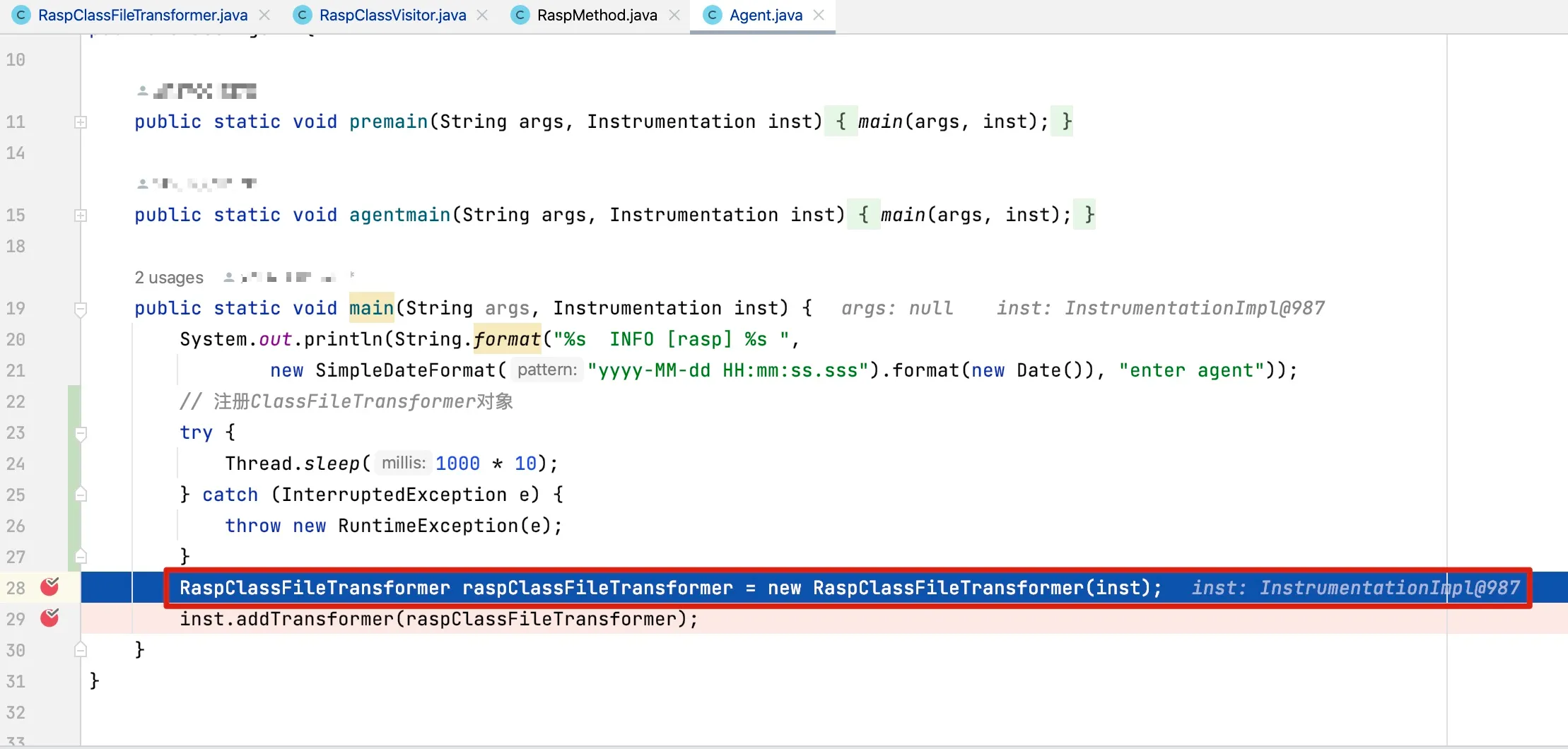Click the class icon on the Agent.java tab
This screenshot has width=1568, height=749.
pyautogui.click(x=713, y=15)
